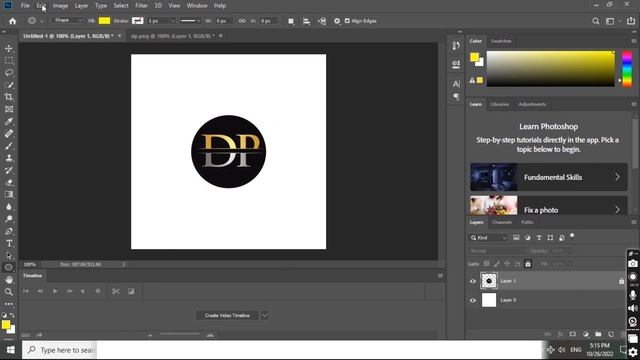
Task: Open the File menu
Action: click(x=25, y=6)
